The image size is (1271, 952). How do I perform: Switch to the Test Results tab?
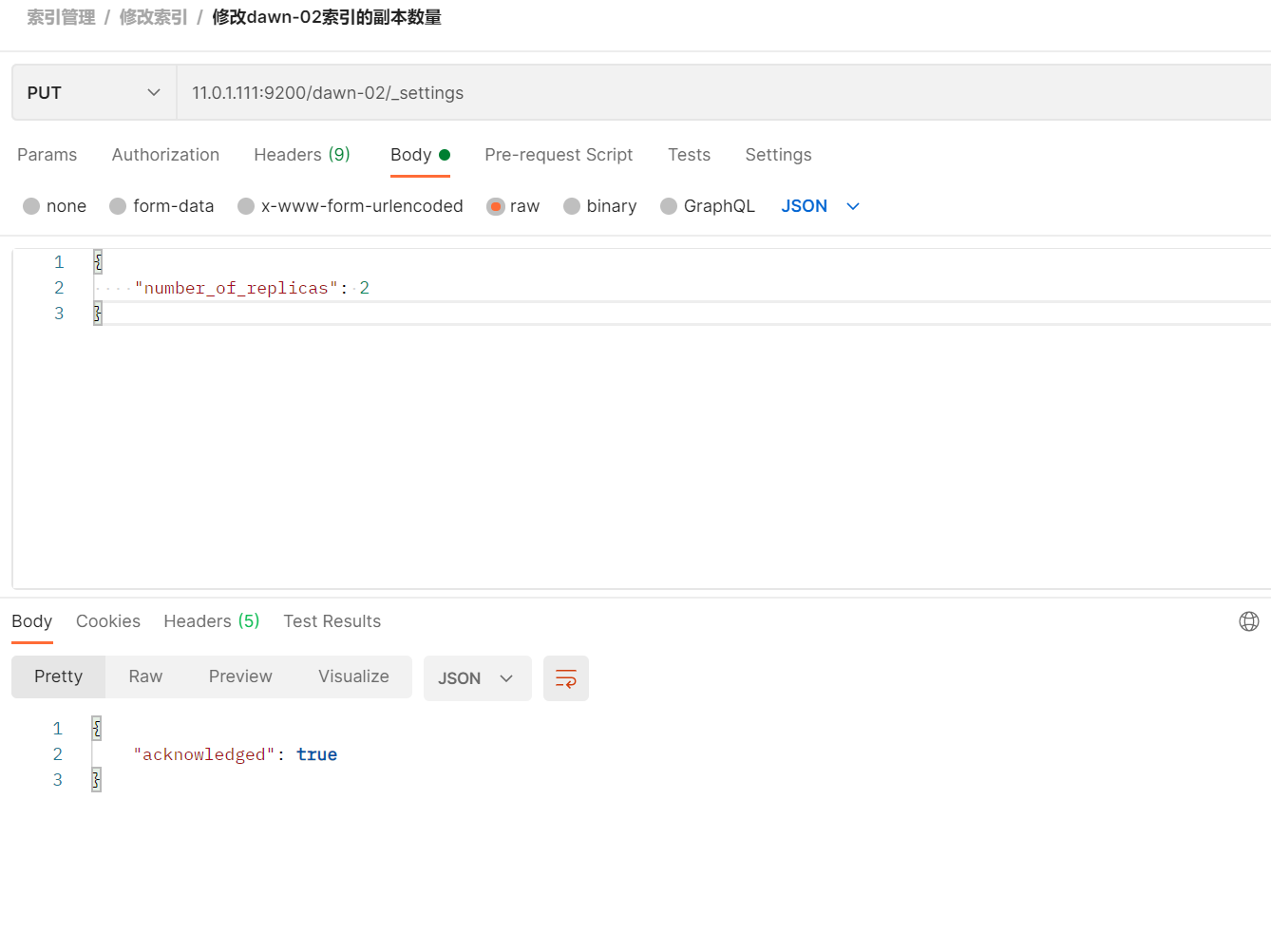[332, 621]
